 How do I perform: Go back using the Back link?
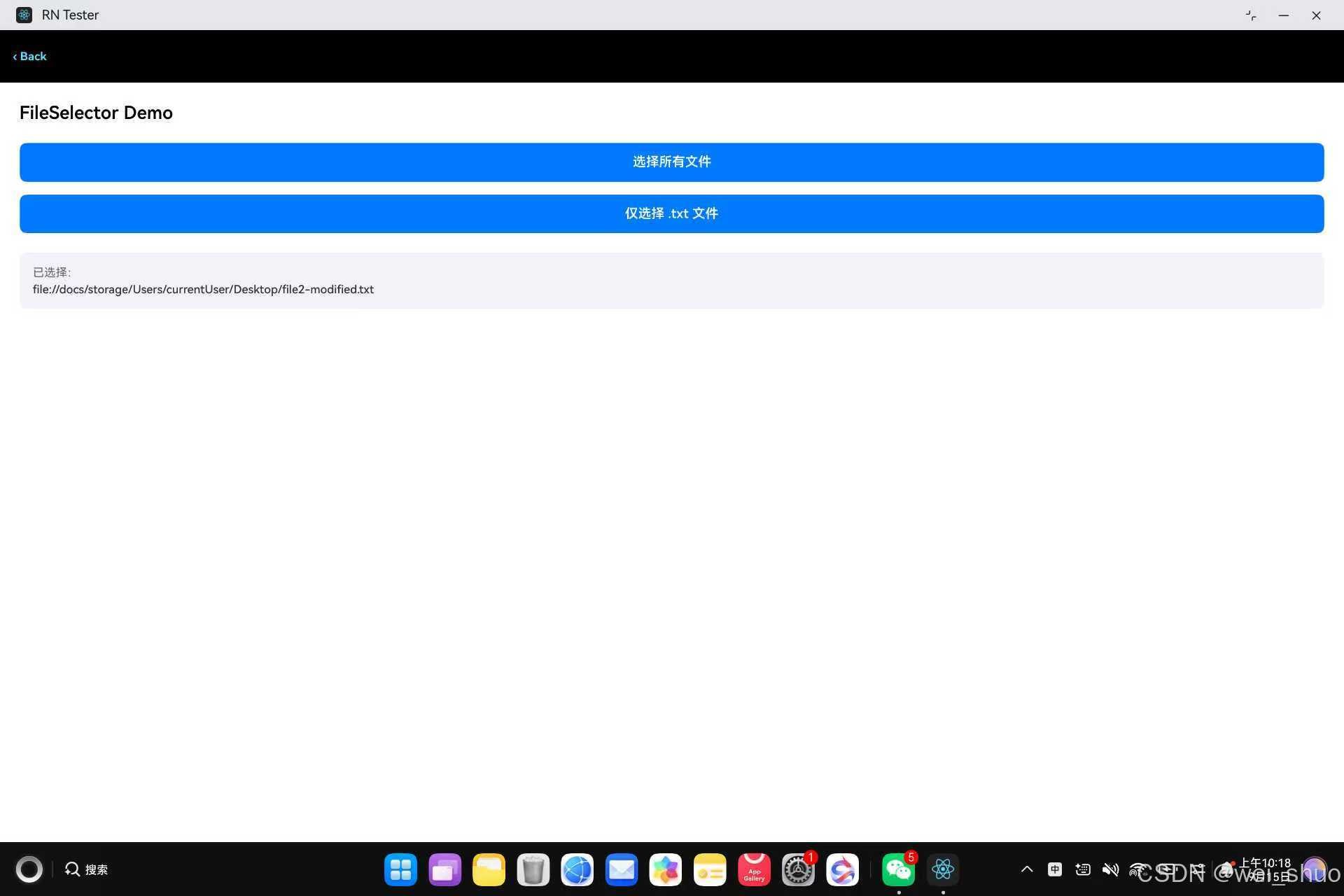(x=29, y=56)
